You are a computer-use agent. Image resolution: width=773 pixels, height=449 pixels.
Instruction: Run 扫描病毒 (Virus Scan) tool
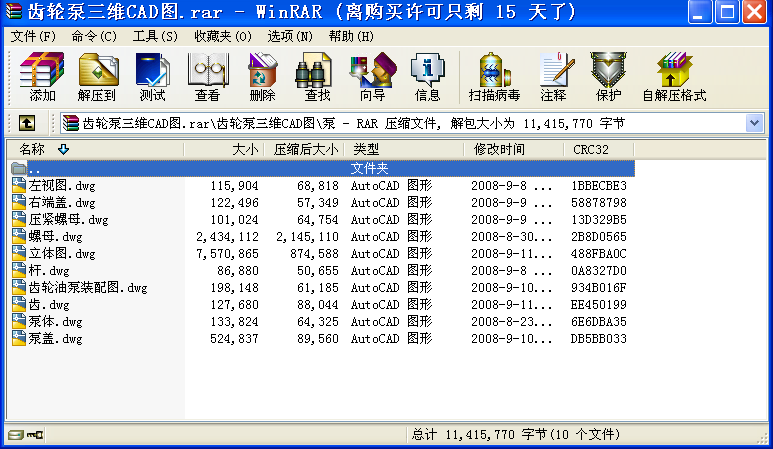click(494, 77)
